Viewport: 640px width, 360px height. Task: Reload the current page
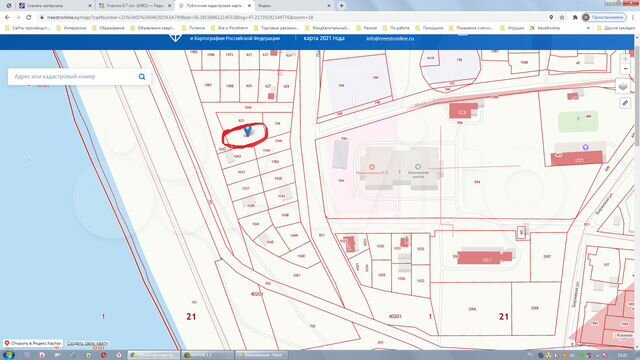point(29,18)
